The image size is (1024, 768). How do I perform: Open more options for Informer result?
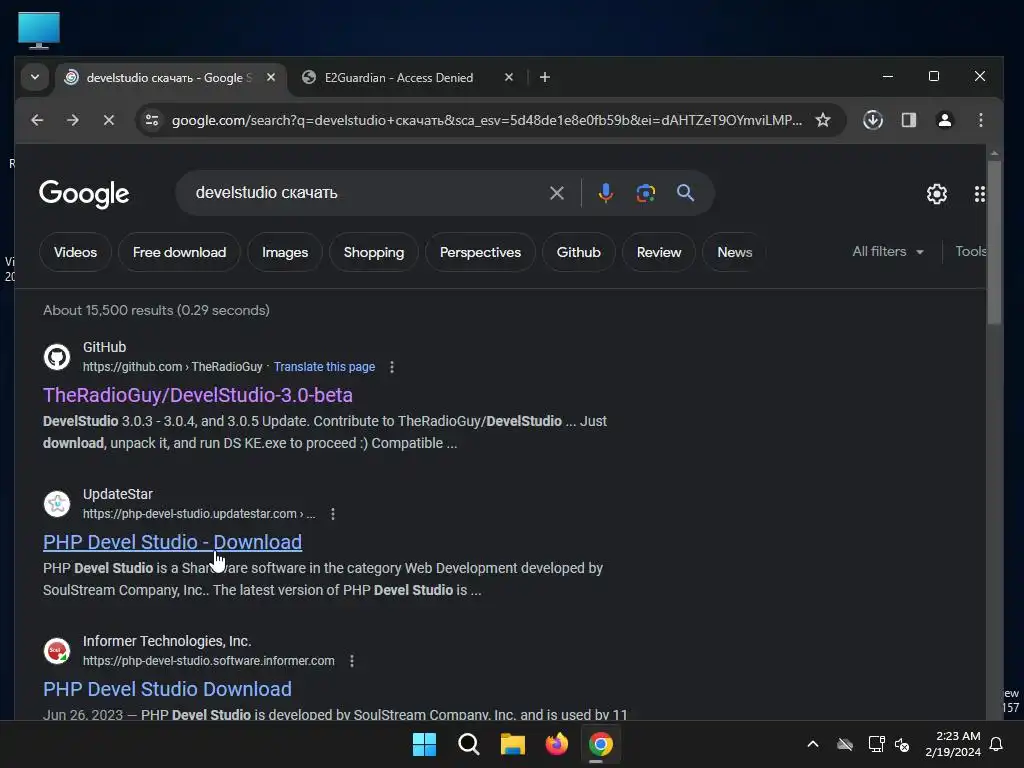click(351, 661)
